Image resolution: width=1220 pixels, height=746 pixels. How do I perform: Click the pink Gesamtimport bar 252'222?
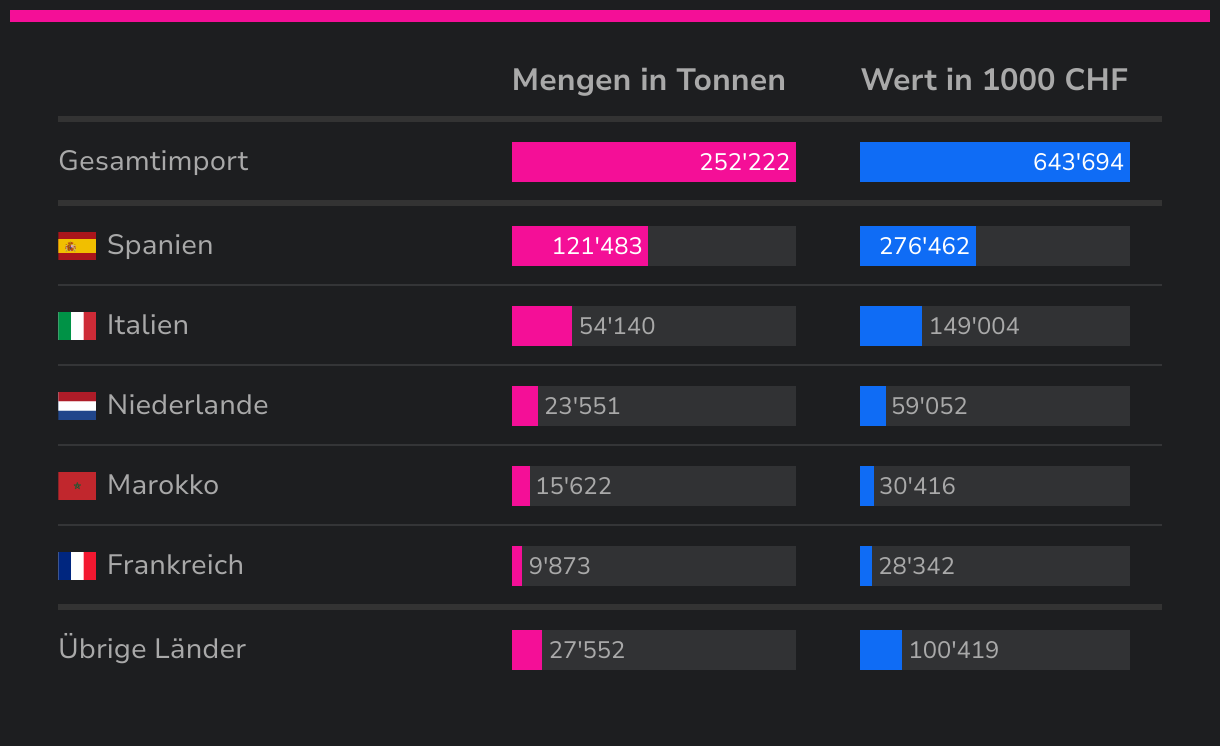pyautogui.click(x=653, y=162)
